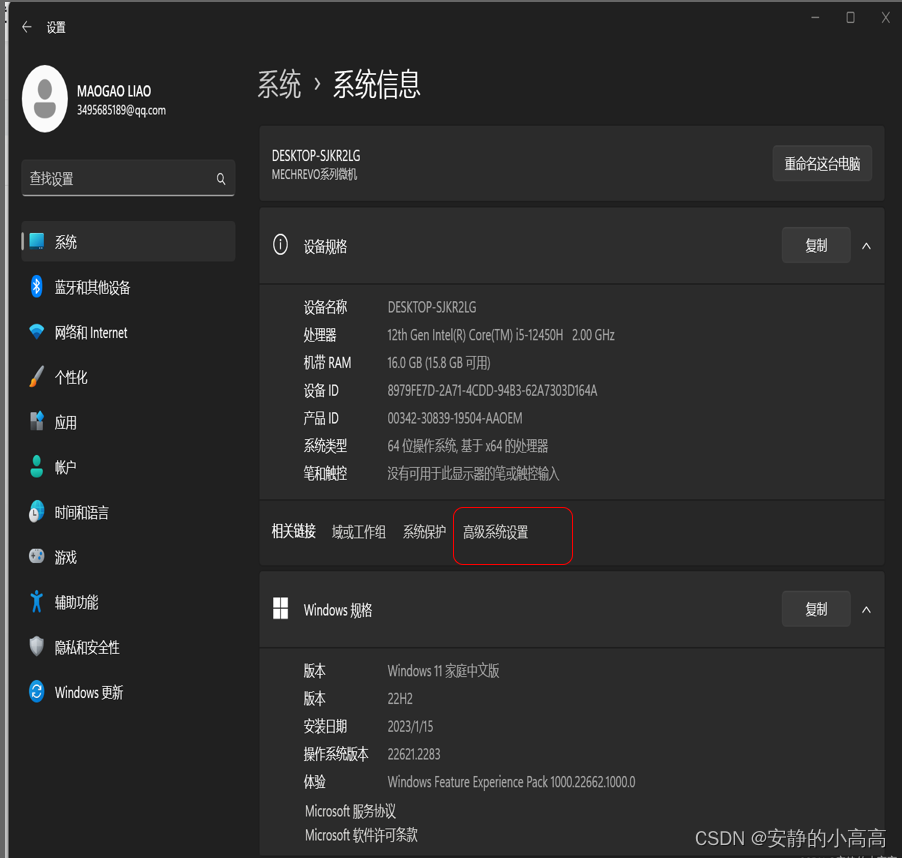This screenshot has width=902, height=858.
Task: Open 应用 settings in sidebar
Action: [128, 422]
